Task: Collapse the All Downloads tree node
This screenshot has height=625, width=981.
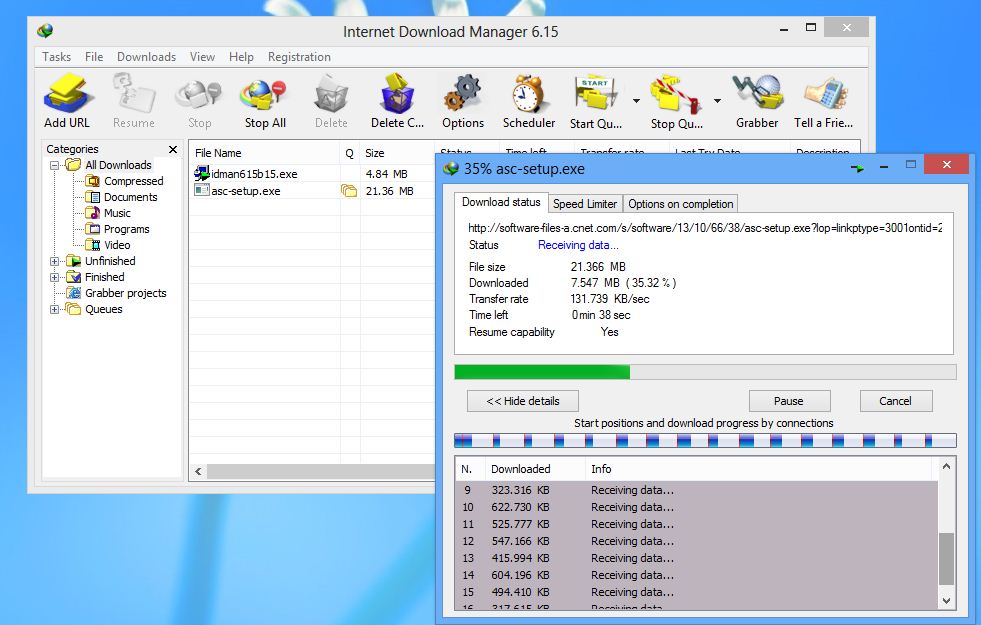Action: pos(54,165)
